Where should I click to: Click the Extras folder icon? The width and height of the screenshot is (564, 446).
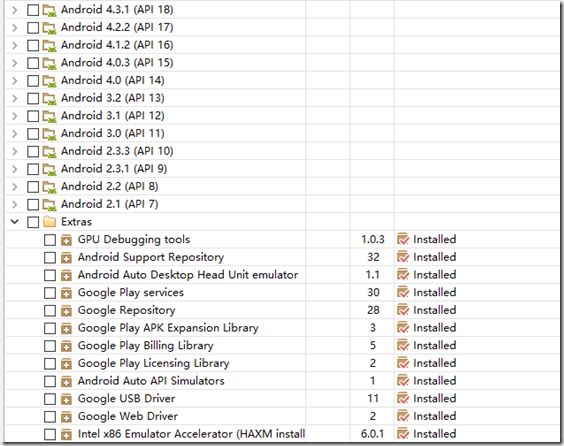49,222
